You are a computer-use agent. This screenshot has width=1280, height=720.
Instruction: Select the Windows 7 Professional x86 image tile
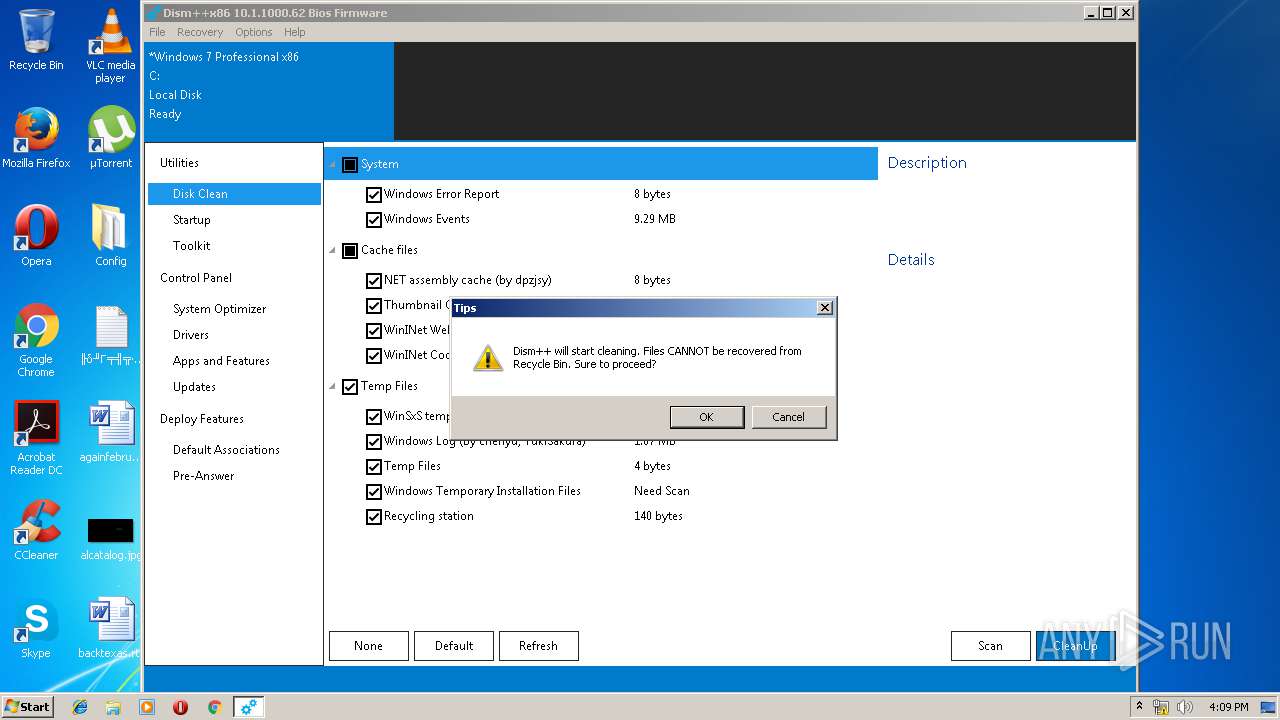[269, 90]
